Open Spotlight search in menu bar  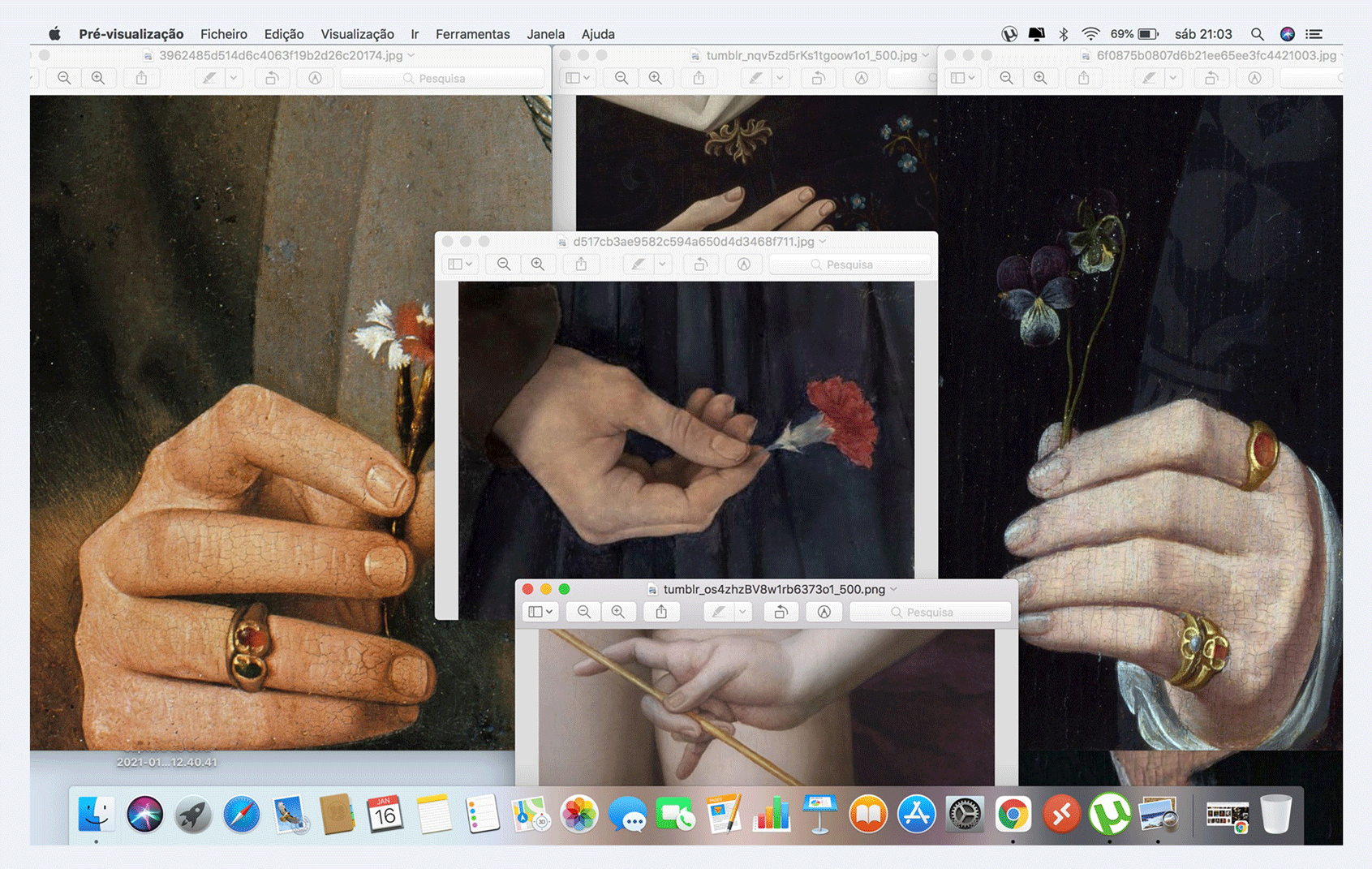[x=1257, y=34]
